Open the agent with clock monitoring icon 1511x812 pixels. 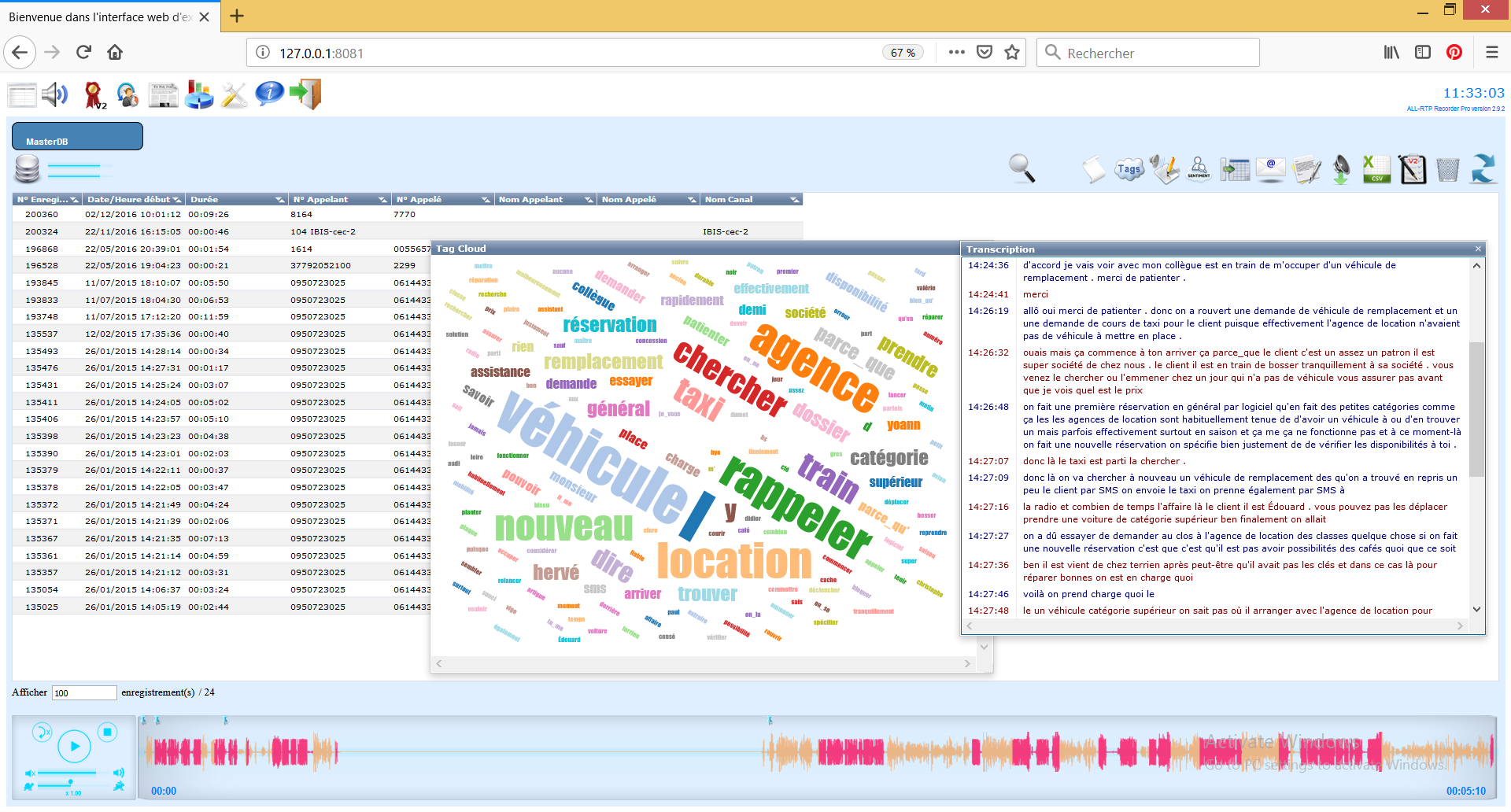[x=127, y=94]
